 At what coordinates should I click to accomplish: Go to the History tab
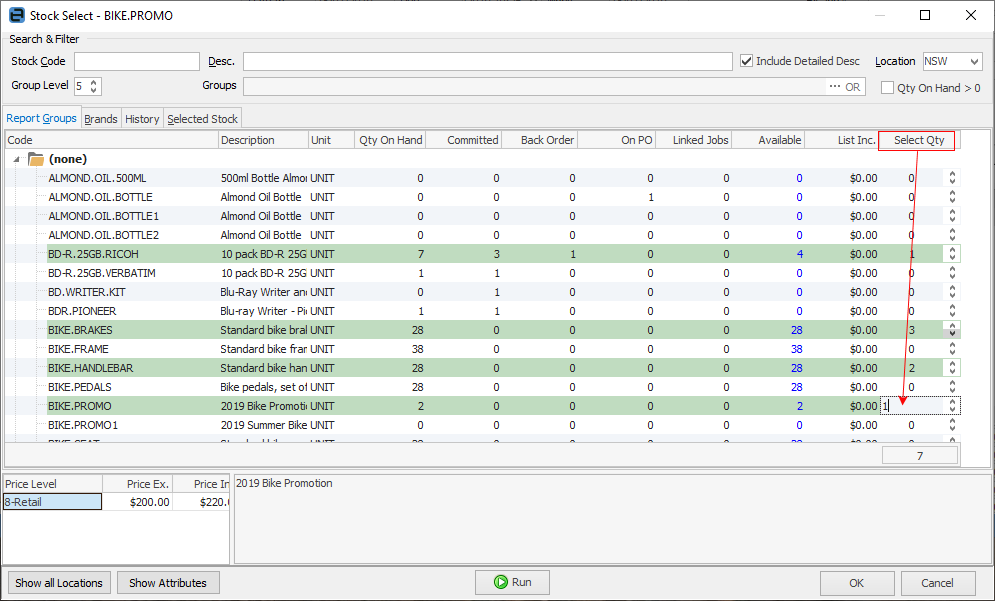pos(142,119)
